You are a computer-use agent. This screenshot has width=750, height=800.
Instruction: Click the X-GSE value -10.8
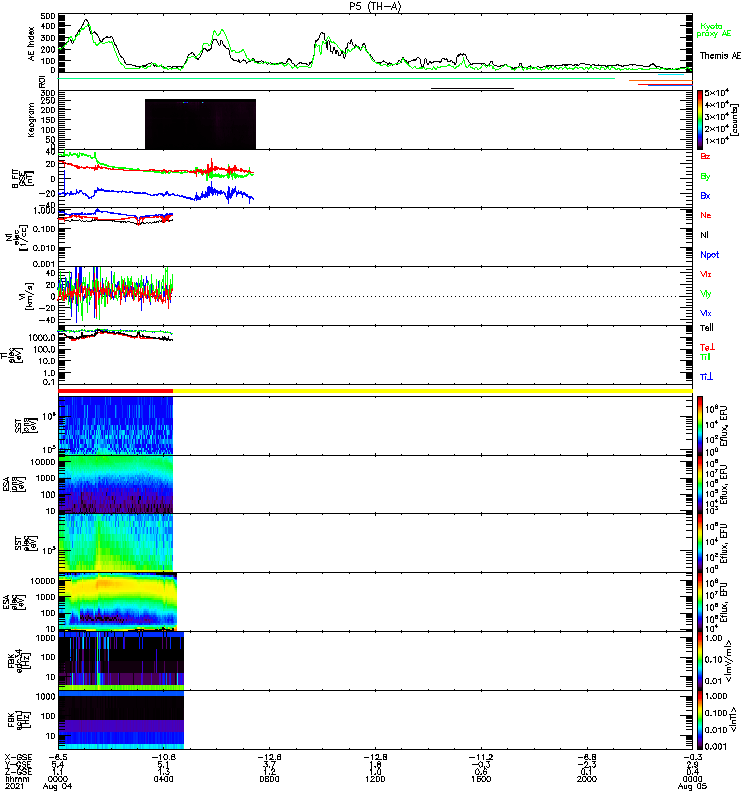[163, 757]
